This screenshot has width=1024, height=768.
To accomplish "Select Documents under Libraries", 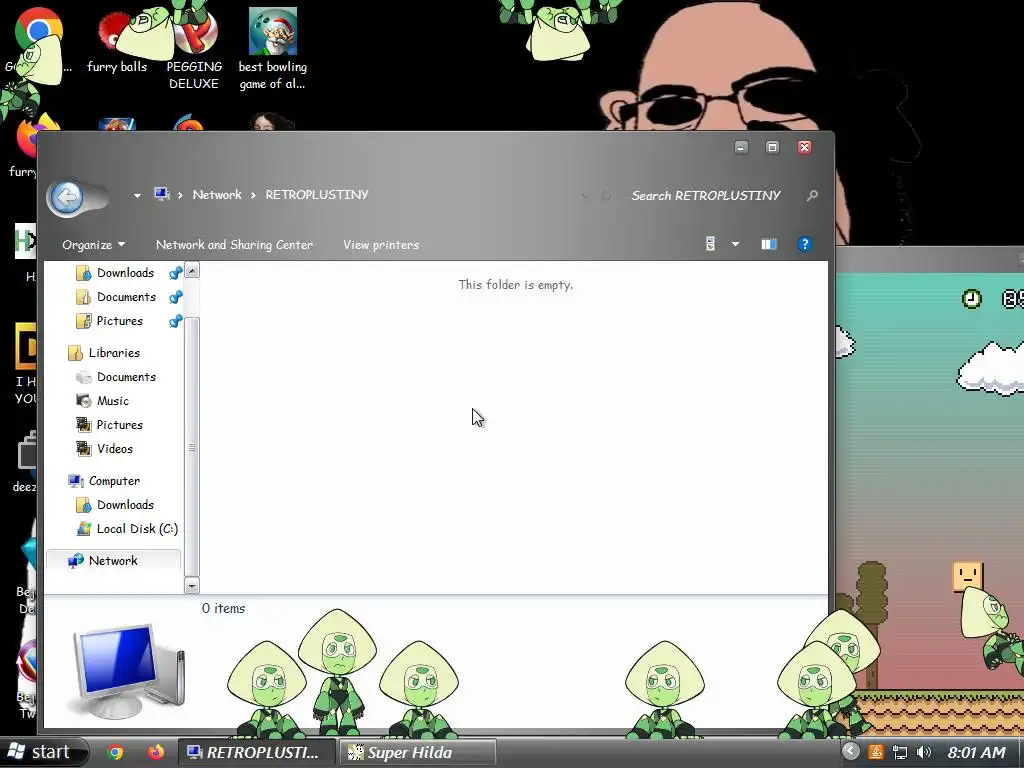I will 126,377.
